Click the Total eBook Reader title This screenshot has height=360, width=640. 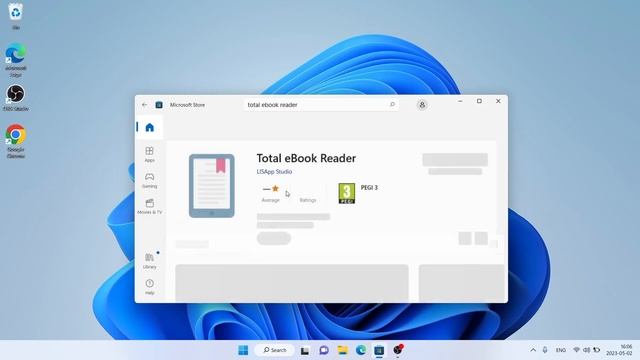[x=306, y=158]
